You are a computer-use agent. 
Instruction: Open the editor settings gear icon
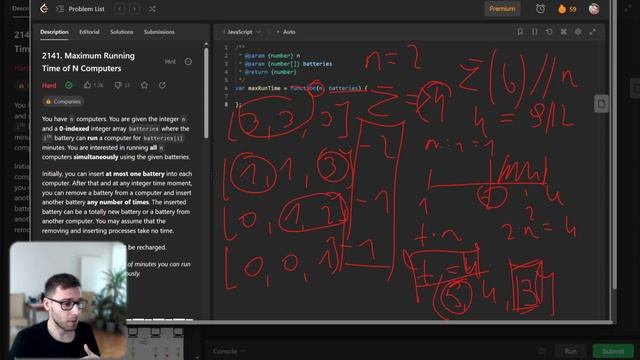point(578,32)
